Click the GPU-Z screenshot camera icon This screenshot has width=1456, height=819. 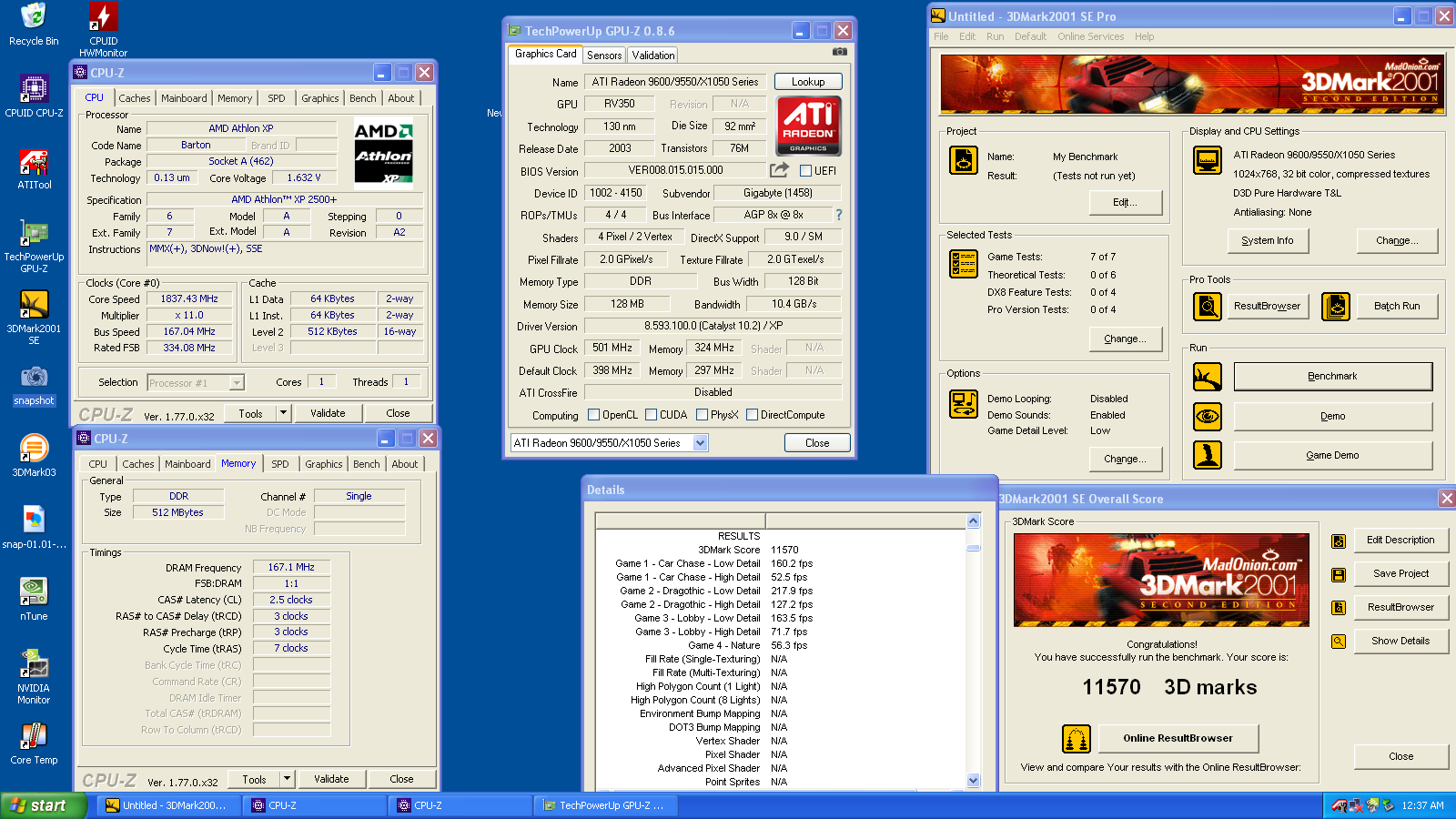pyautogui.click(x=840, y=52)
